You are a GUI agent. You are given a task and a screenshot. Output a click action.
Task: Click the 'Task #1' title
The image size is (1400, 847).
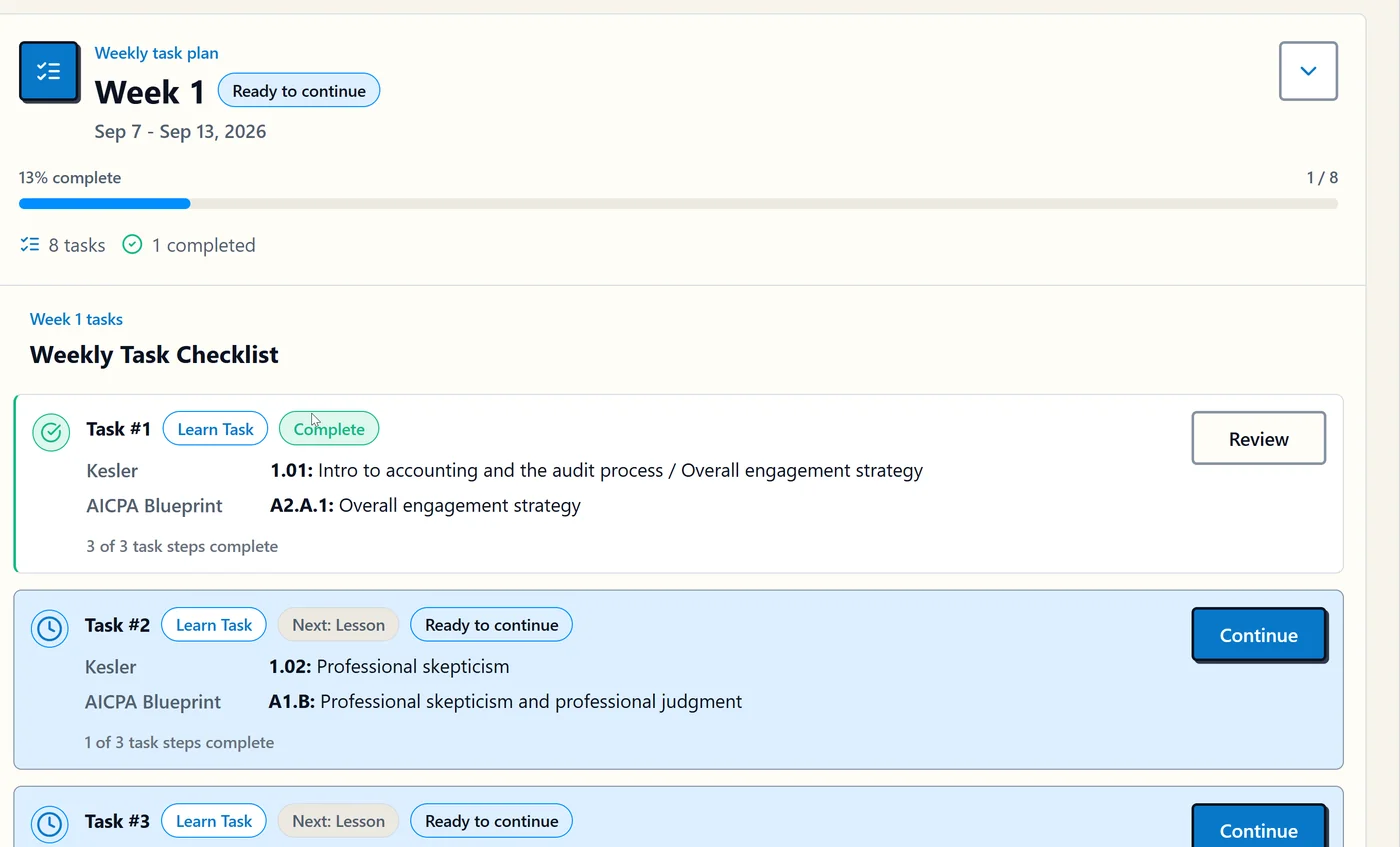(x=118, y=429)
